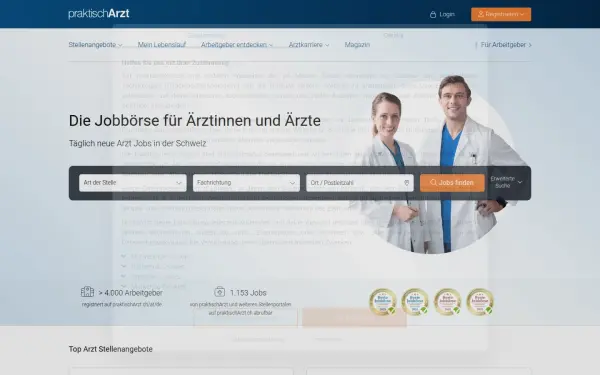
Task: Click the building icon beside 4.000 Arbeitgeber
Action: [87, 292]
